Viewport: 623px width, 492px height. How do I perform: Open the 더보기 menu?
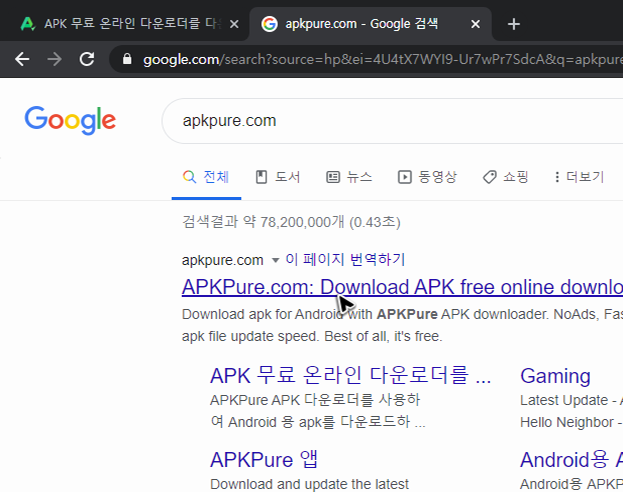pos(580,177)
